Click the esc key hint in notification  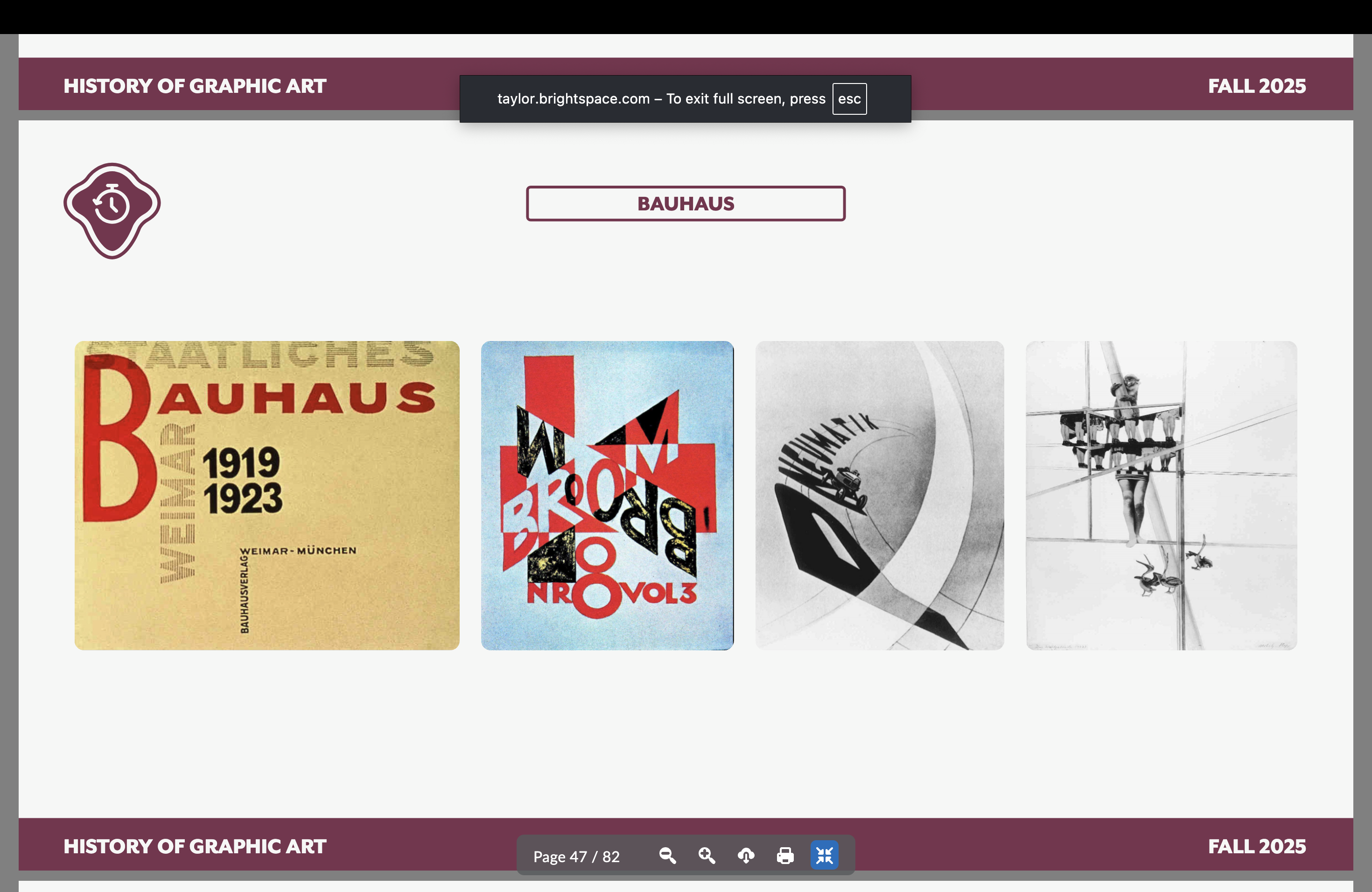pos(849,99)
